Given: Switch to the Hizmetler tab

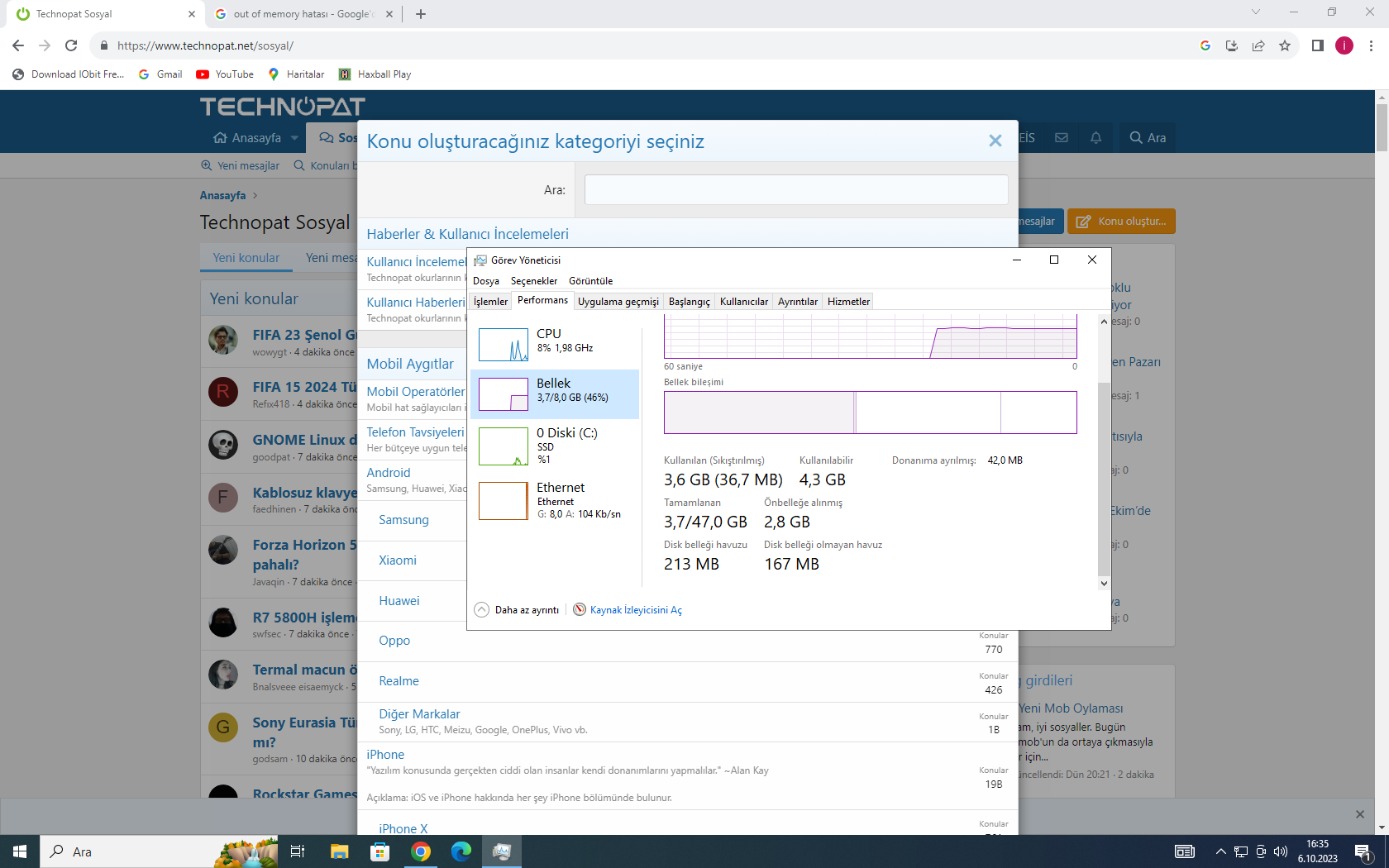Looking at the screenshot, I should [x=848, y=302].
